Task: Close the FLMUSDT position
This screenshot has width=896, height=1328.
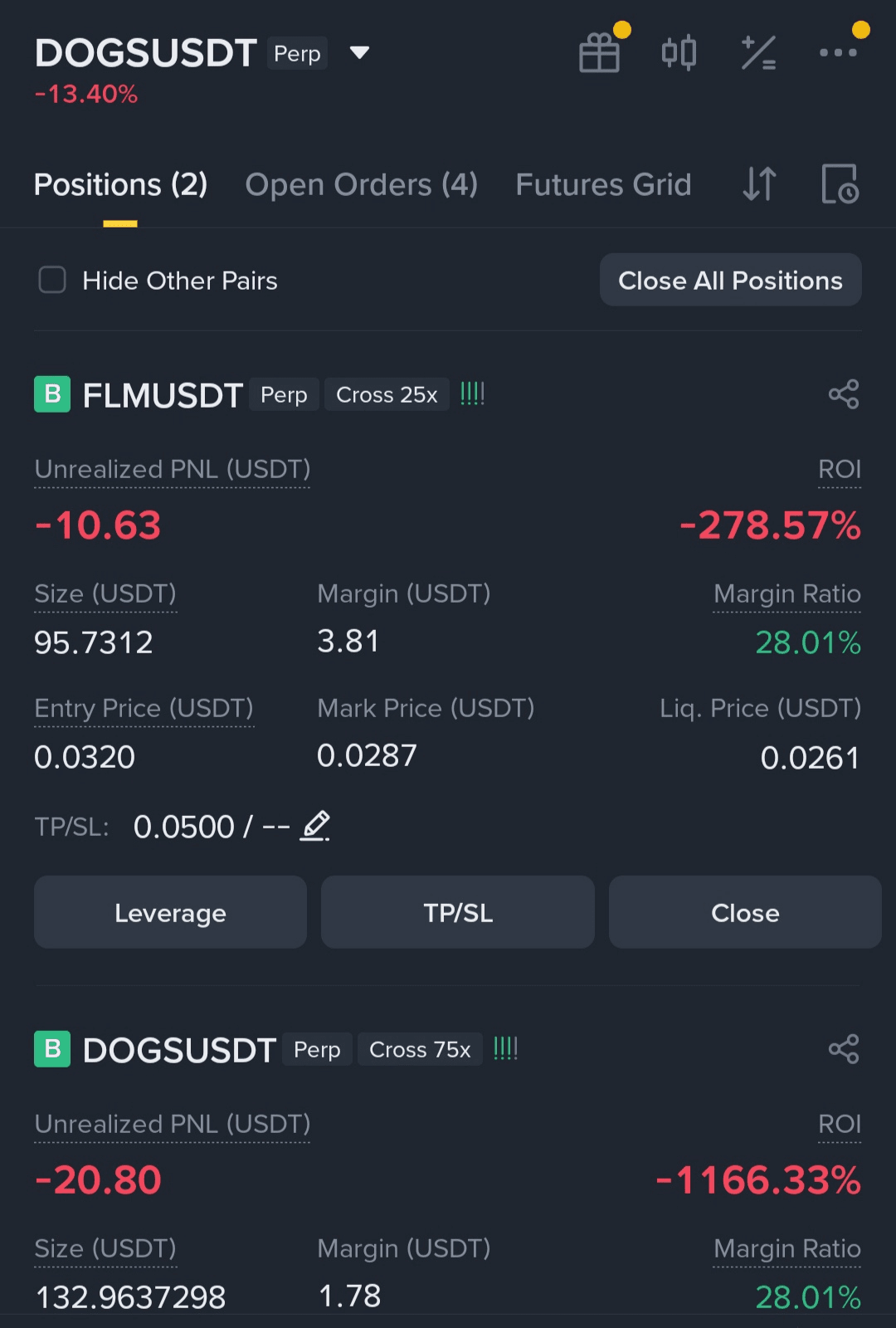Action: [744, 912]
